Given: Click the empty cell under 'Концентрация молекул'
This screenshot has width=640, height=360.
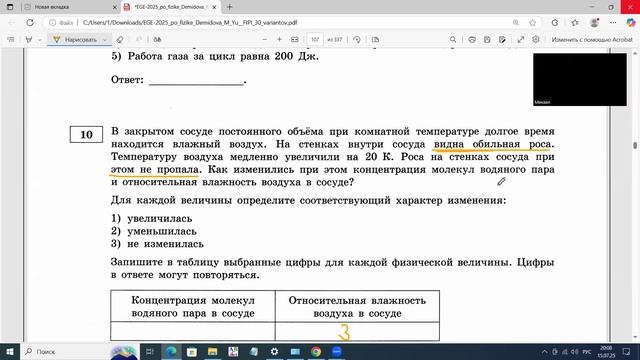Looking at the screenshot, I should (x=193, y=331).
